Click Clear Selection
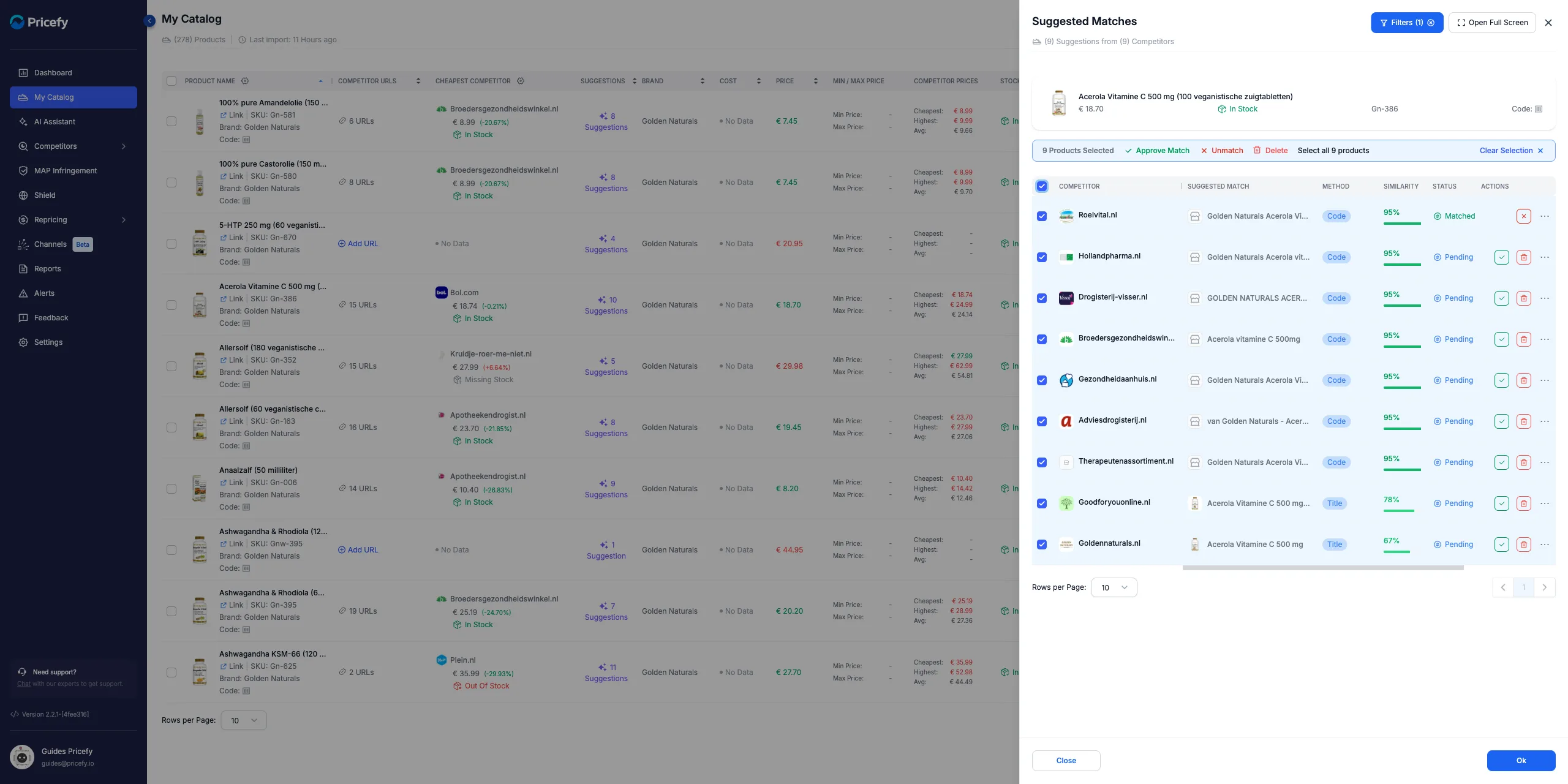 [1512, 151]
